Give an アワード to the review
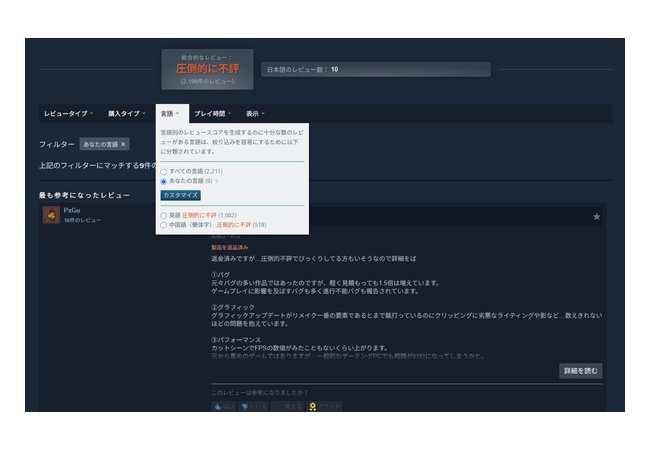Image resolution: width=650 pixels, height=450 pixels. coord(324,406)
